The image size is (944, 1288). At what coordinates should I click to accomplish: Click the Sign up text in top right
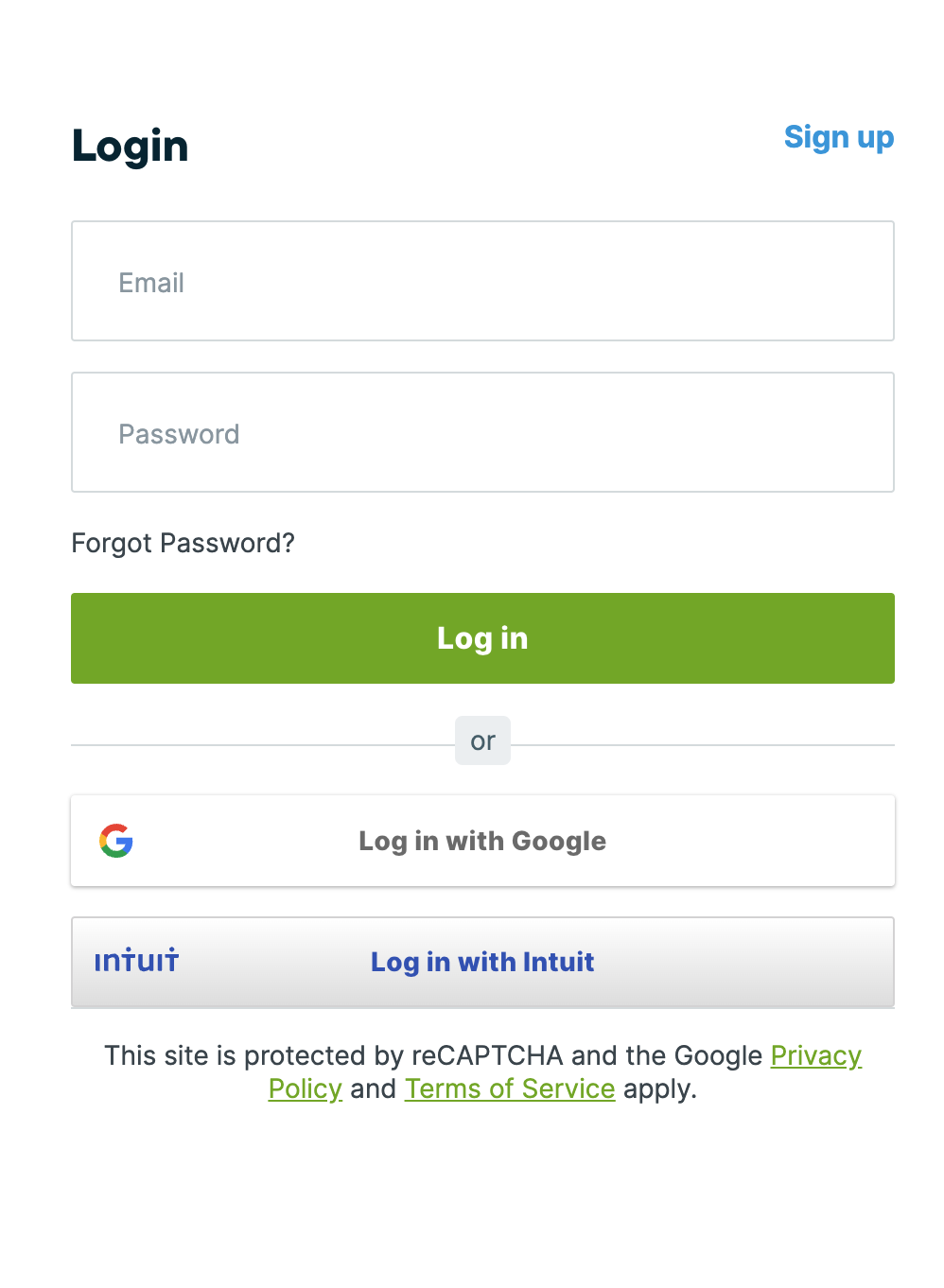[x=839, y=137]
